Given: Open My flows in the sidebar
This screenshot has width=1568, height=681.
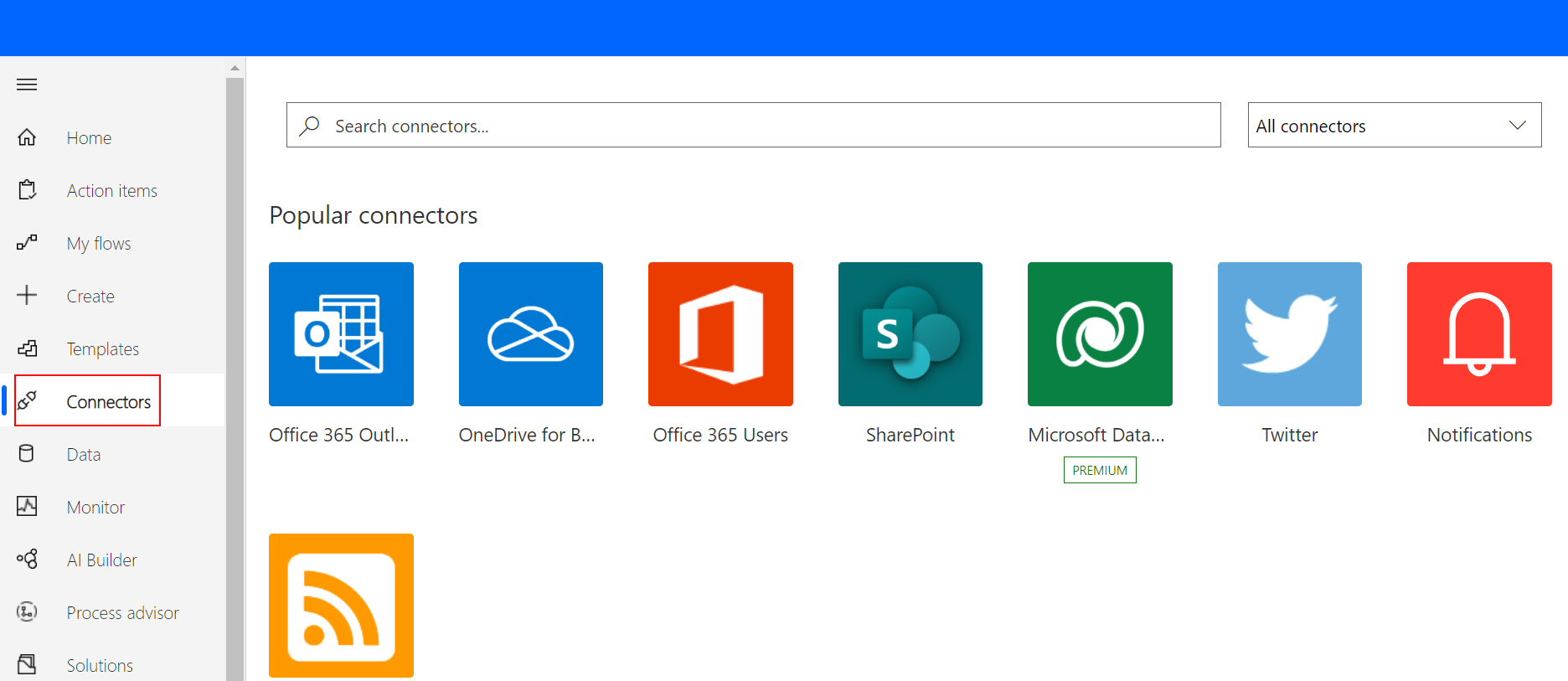Looking at the screenshot, I should (x=99, y=244).
